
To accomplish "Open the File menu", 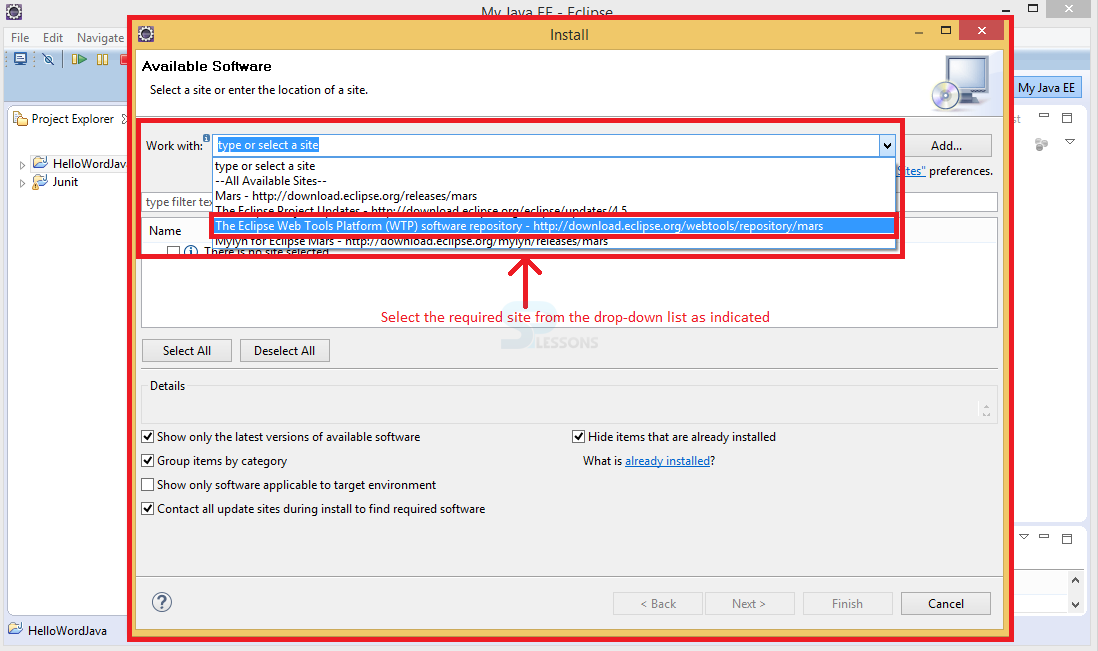I will tap(20, 38).
